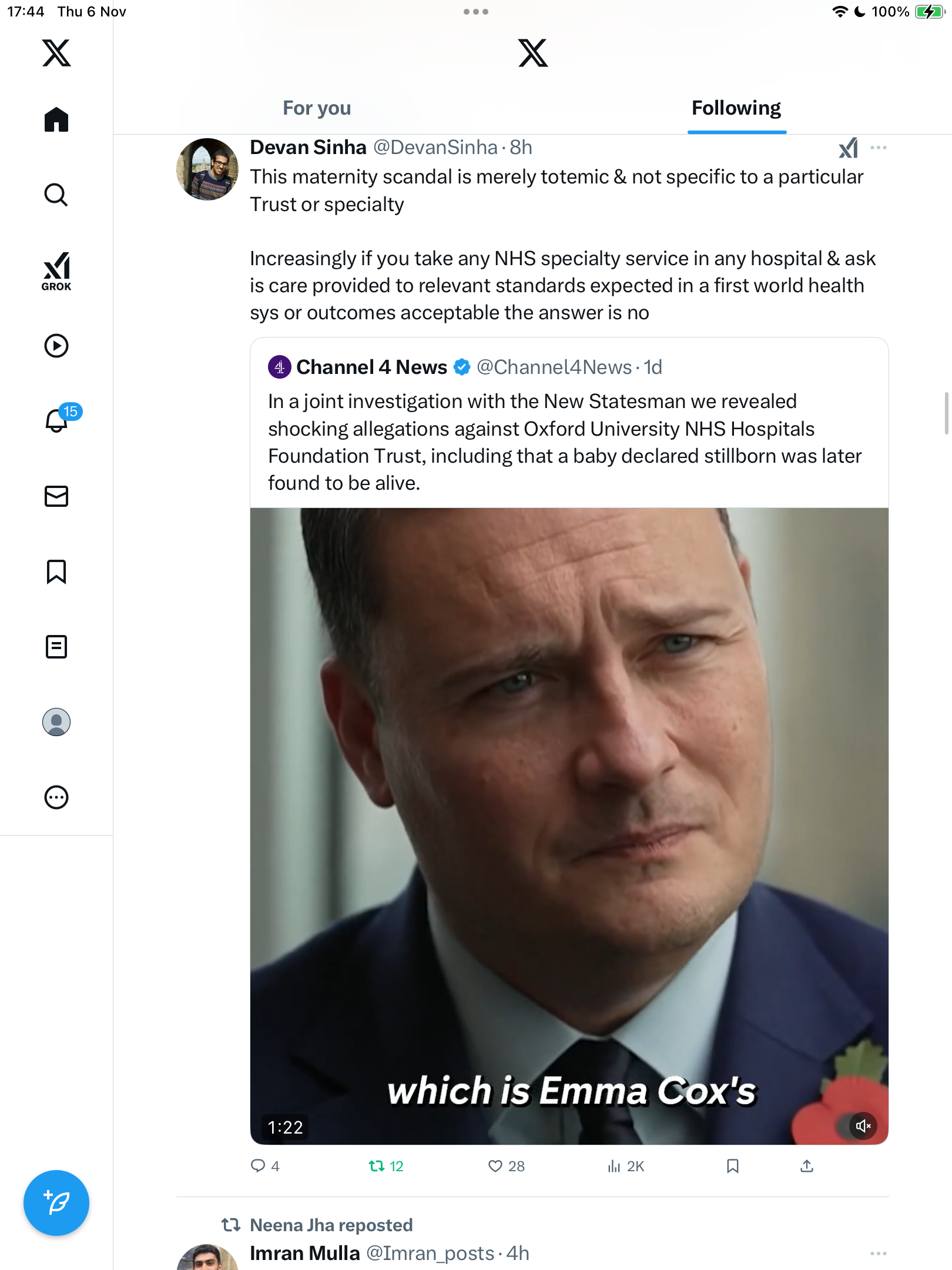Viewport: 952px width, 1270px height.
Task: Open the Notifications bell with 15 badge
Action: [x=57, y=420]
